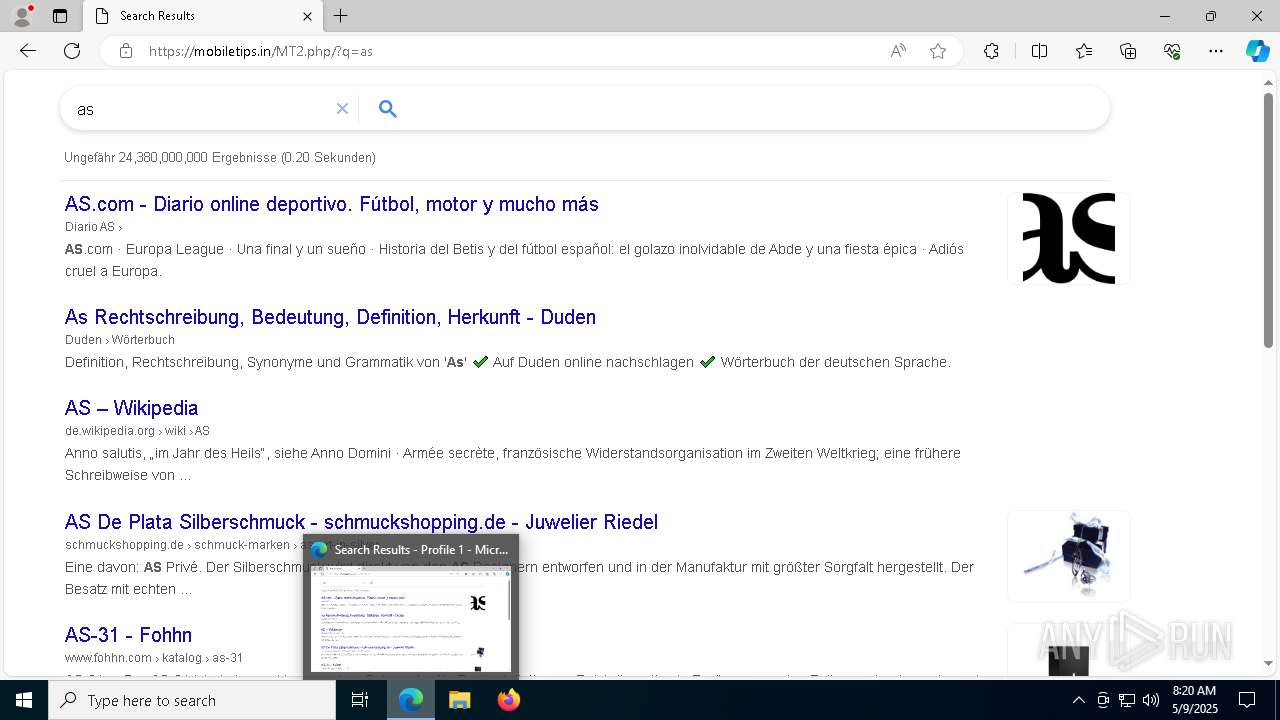Open the network status tray icon
The height and width of the screenshot is (720, 1280).
tap(1127, 700)
